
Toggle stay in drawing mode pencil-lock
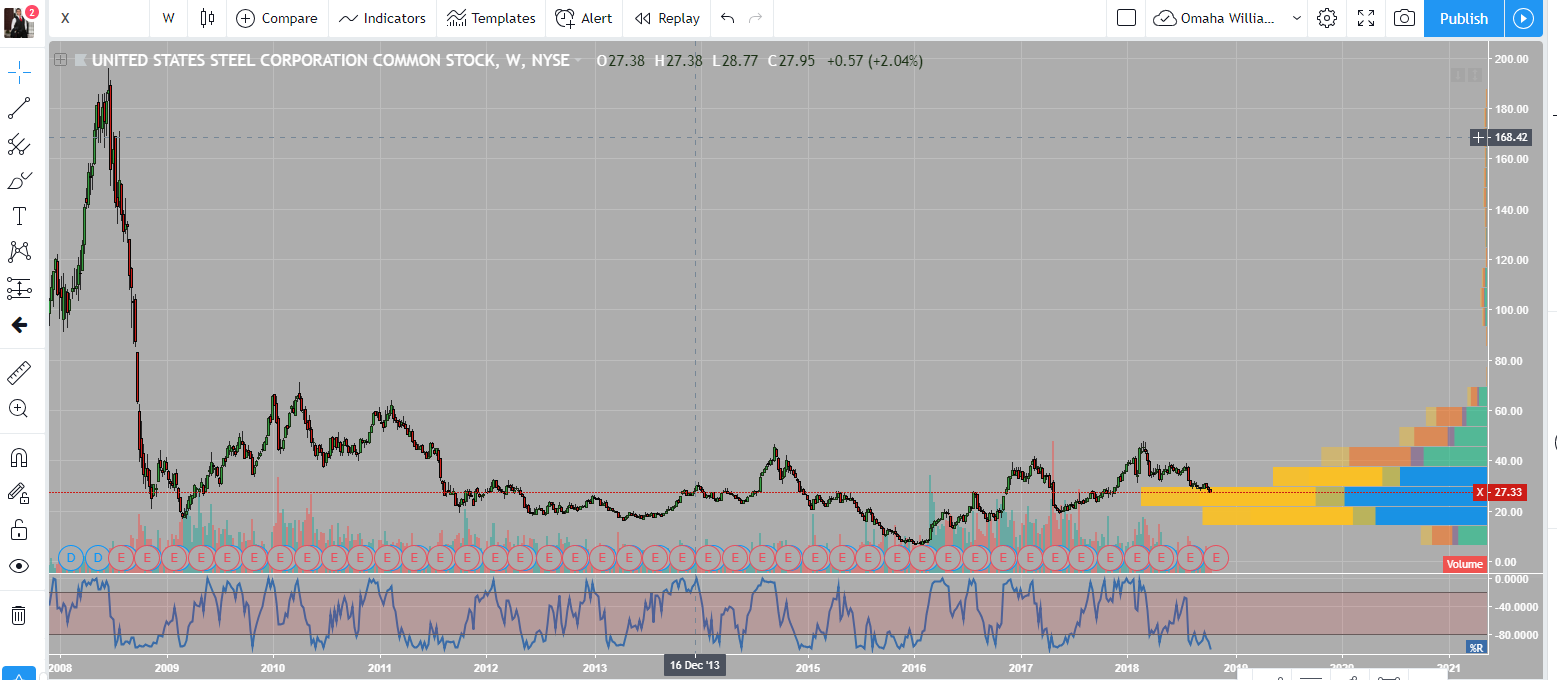[19, 493]
